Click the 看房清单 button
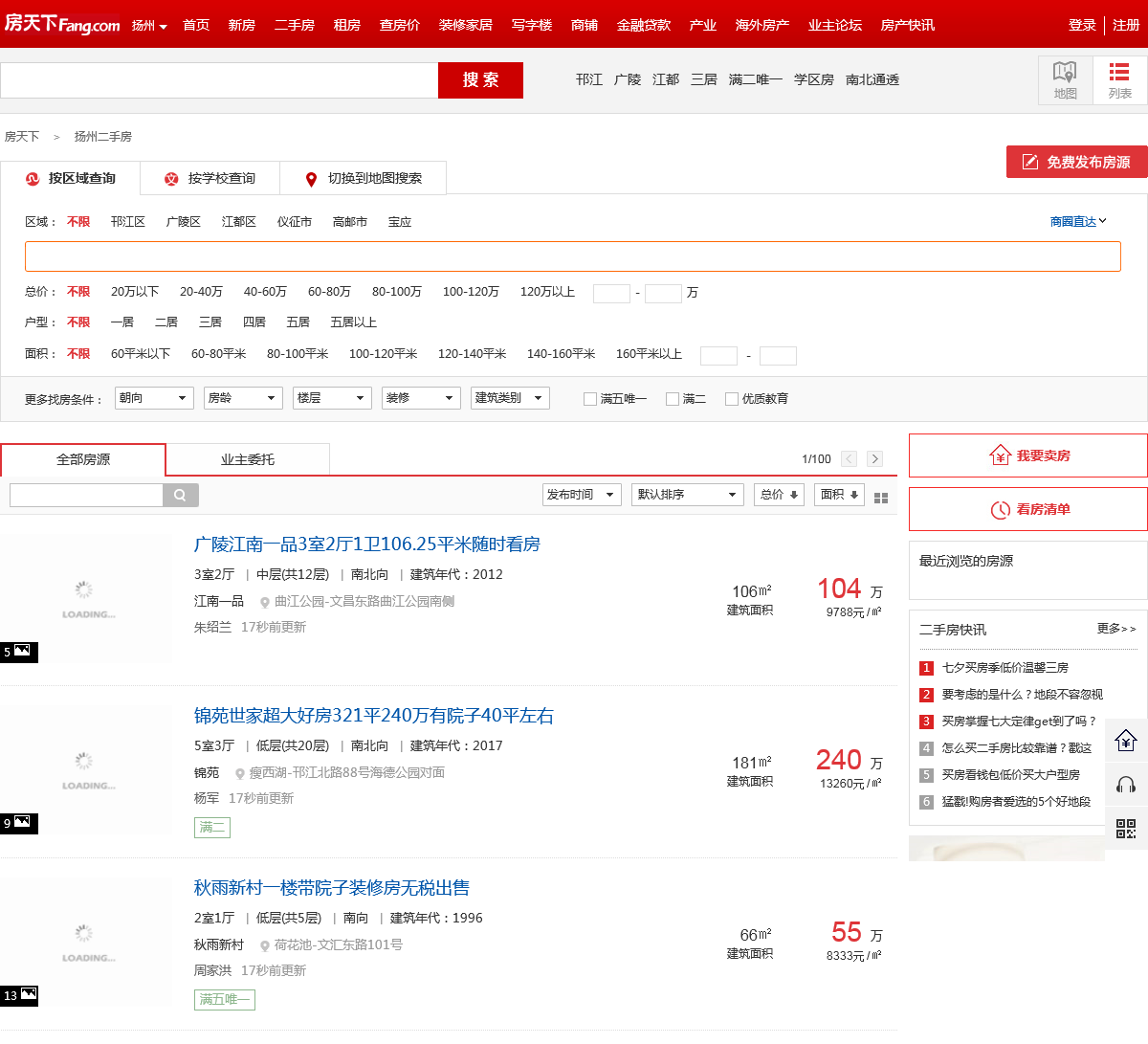The image size is (1148, 1044). [x=1028, y=509]
